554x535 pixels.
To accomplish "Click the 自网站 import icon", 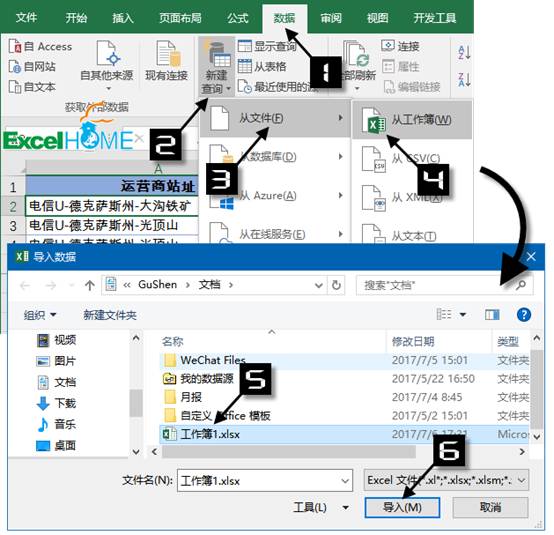I will coord(15,66).
